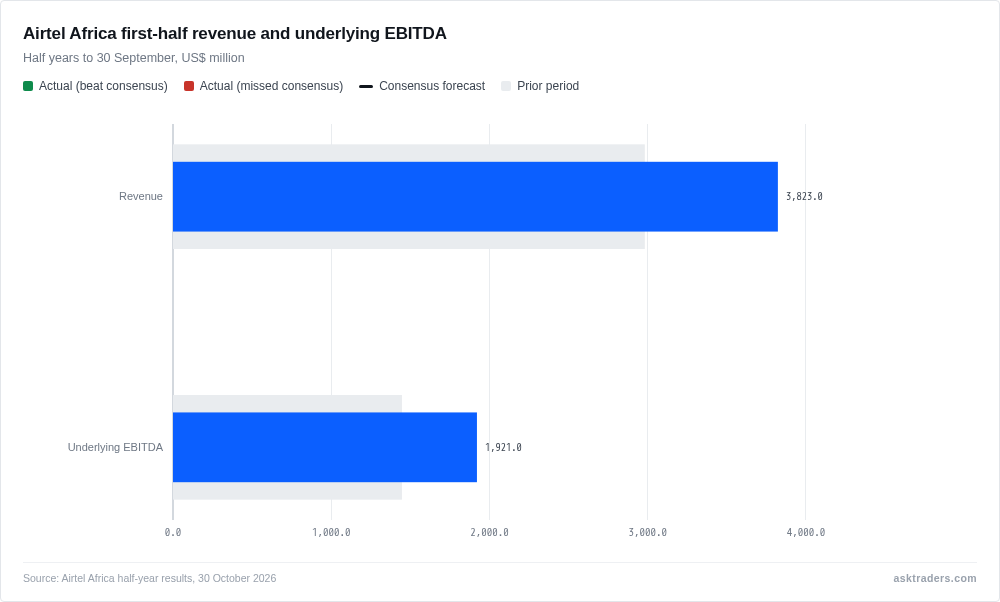Toggle the Prior period legend label
Image resolution: width=1000 pixels, height=602 pixels.
coord(548,86)
